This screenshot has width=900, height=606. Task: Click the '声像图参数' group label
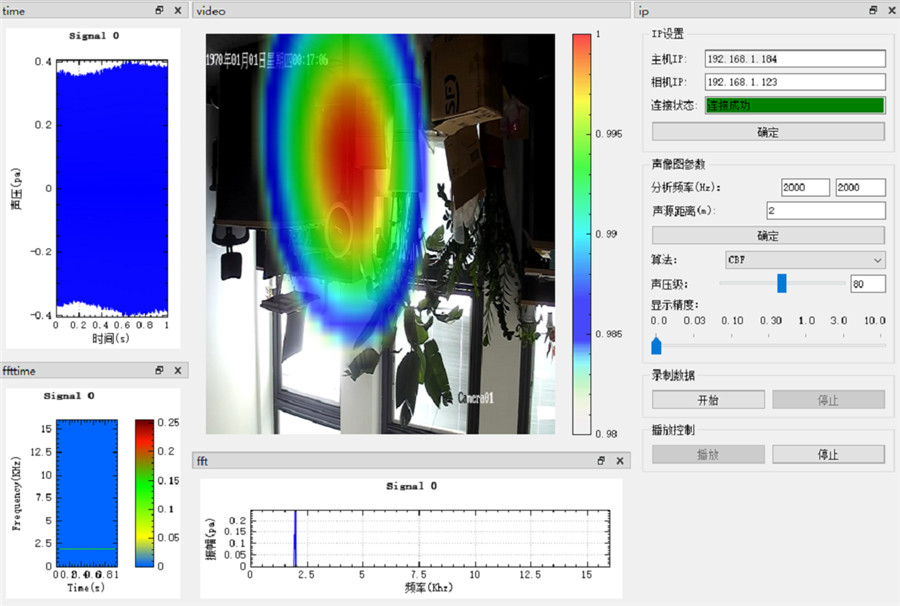(x=678, y=164)
